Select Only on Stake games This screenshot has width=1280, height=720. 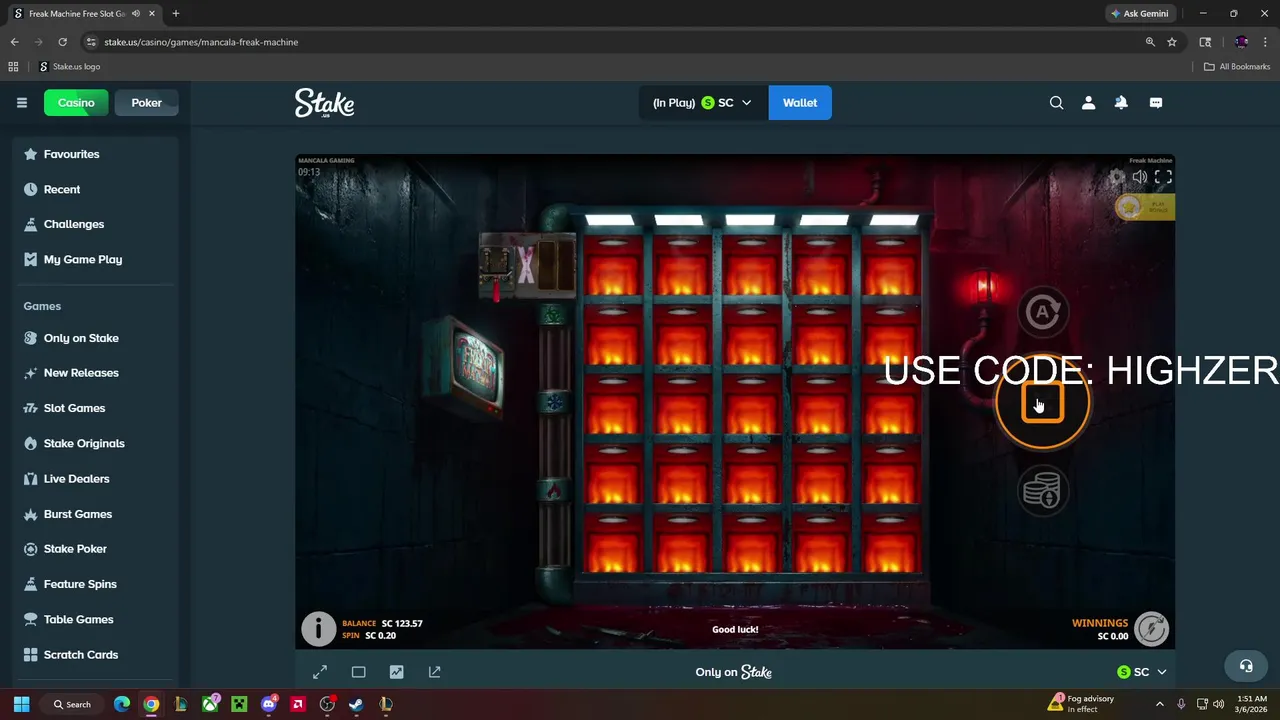[95, 338]
